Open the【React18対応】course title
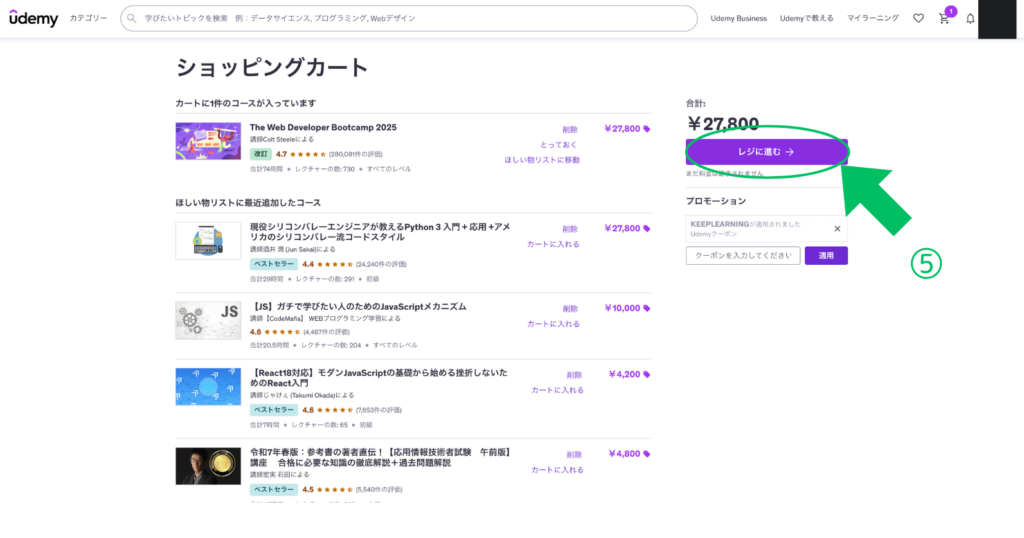 coord(379,377)
